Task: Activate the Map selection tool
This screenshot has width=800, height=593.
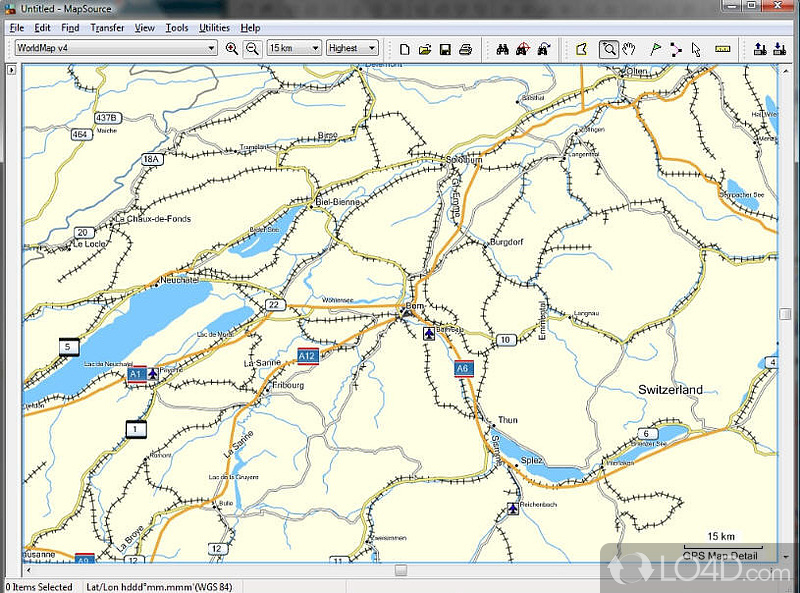Action: click(x=581, y=48)
